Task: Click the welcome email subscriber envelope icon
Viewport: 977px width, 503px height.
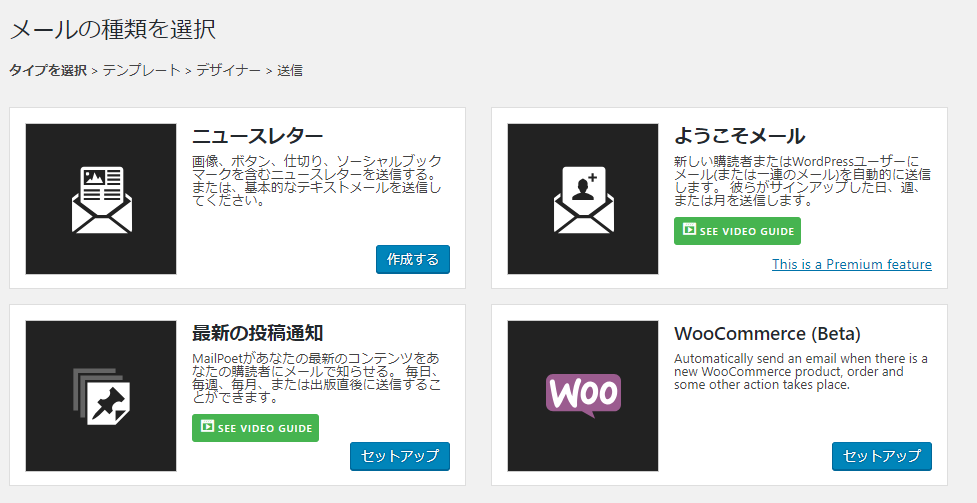Action: click(583, 199)
